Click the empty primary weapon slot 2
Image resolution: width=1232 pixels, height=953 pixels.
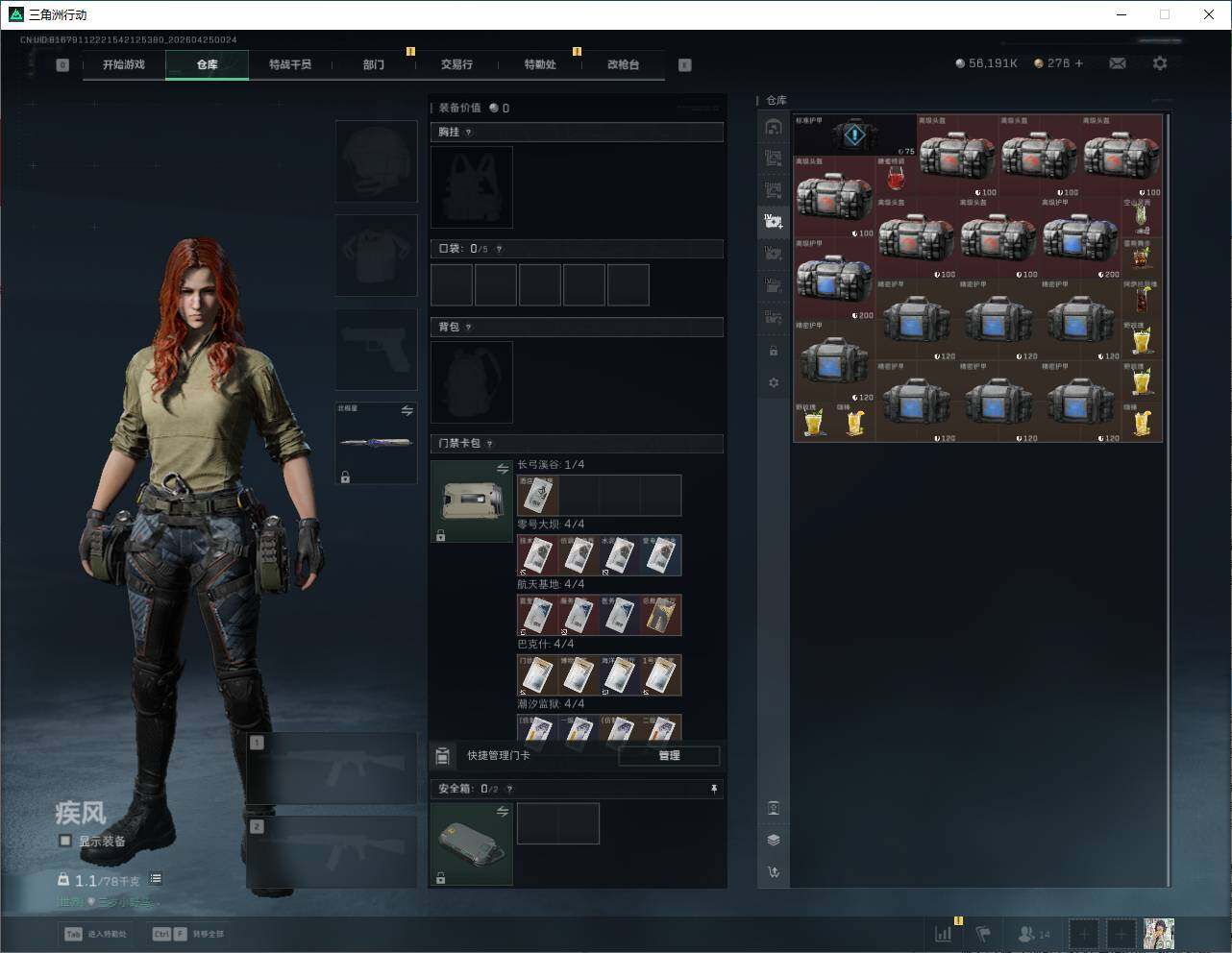pos(333,853)
